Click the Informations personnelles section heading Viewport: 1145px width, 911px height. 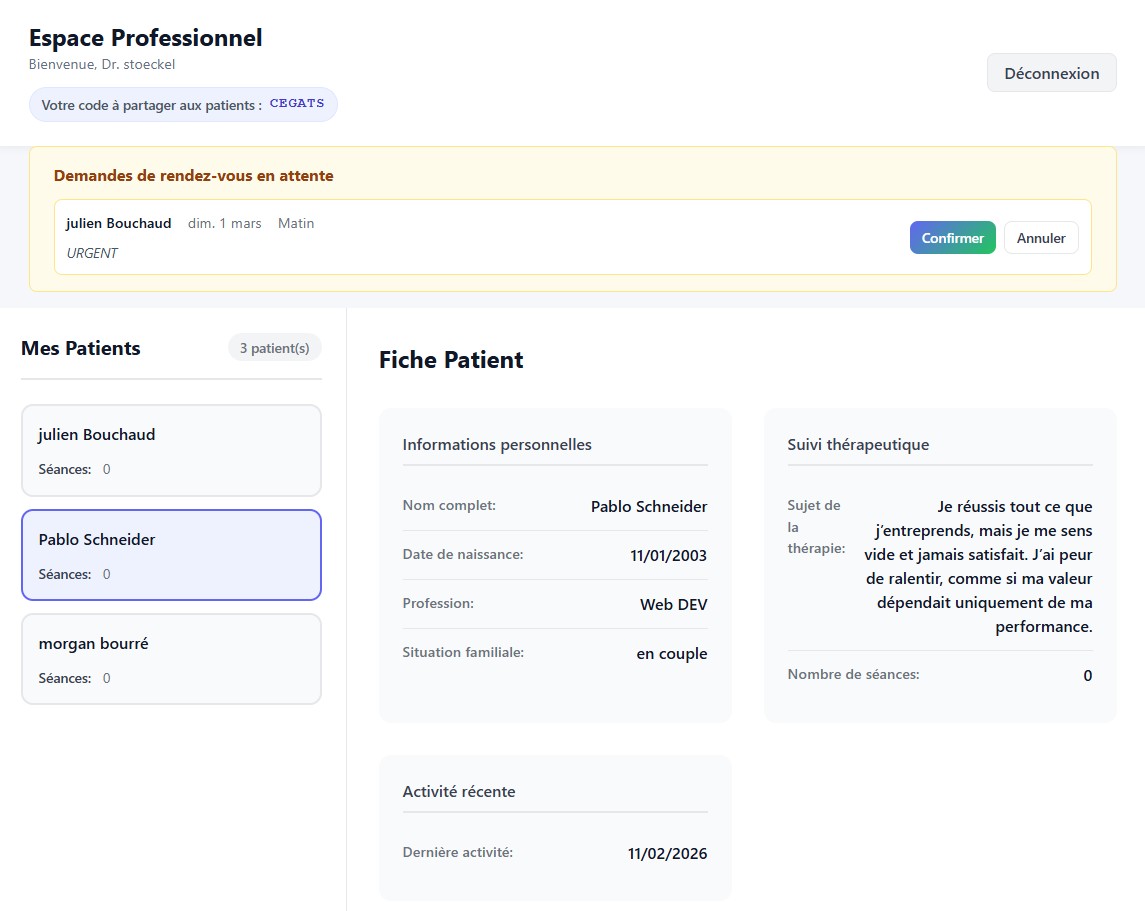[497, 445]
